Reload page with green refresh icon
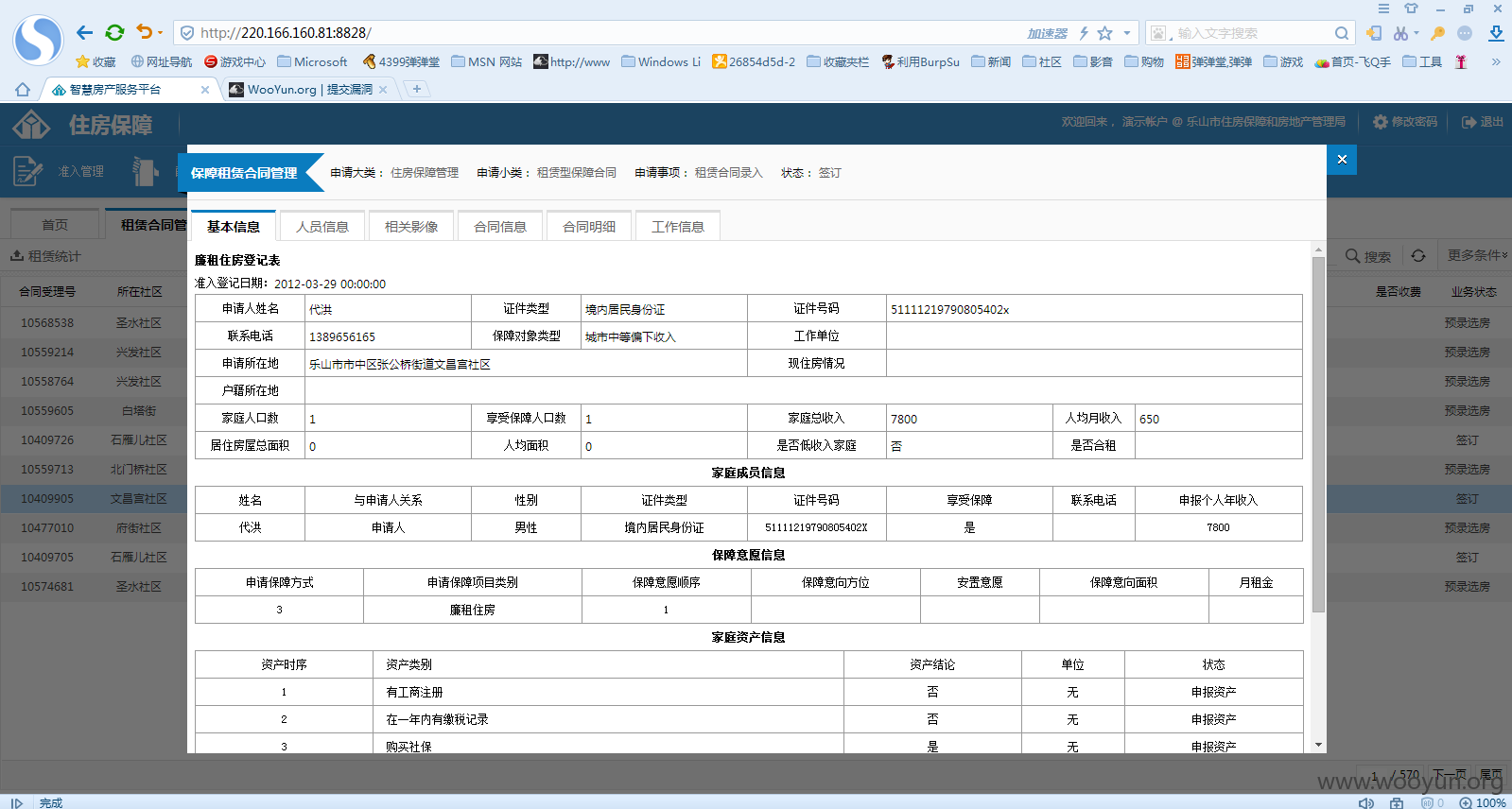 pos(114,32)
